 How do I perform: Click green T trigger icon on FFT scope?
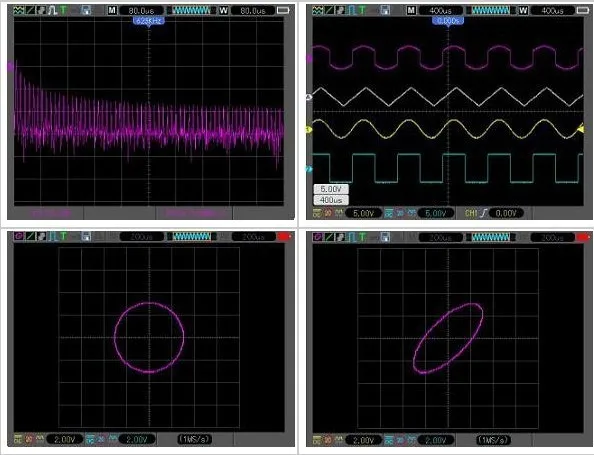tap(63, 11)
